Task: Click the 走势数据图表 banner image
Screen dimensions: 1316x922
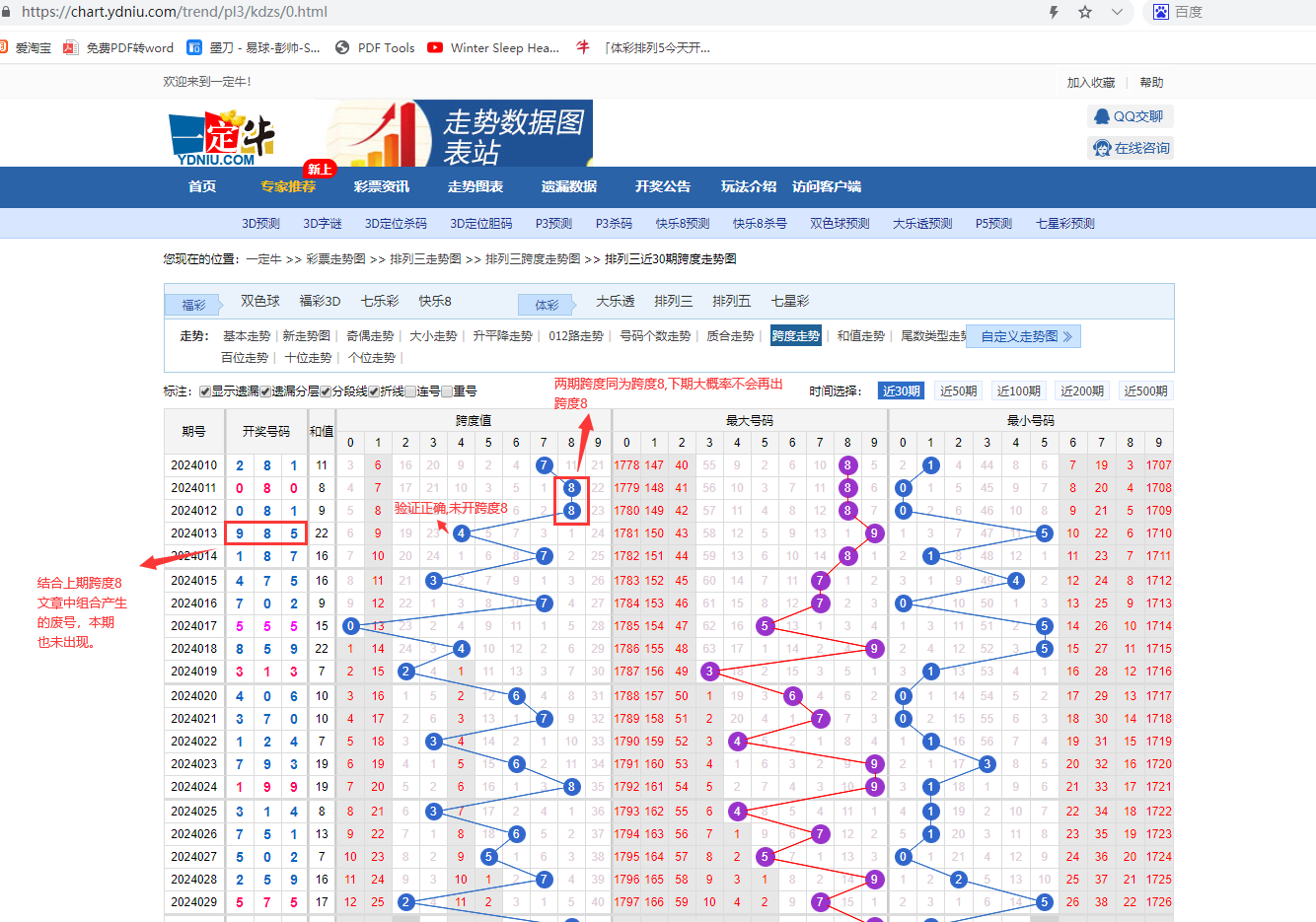Action: (x=460, y=133)
